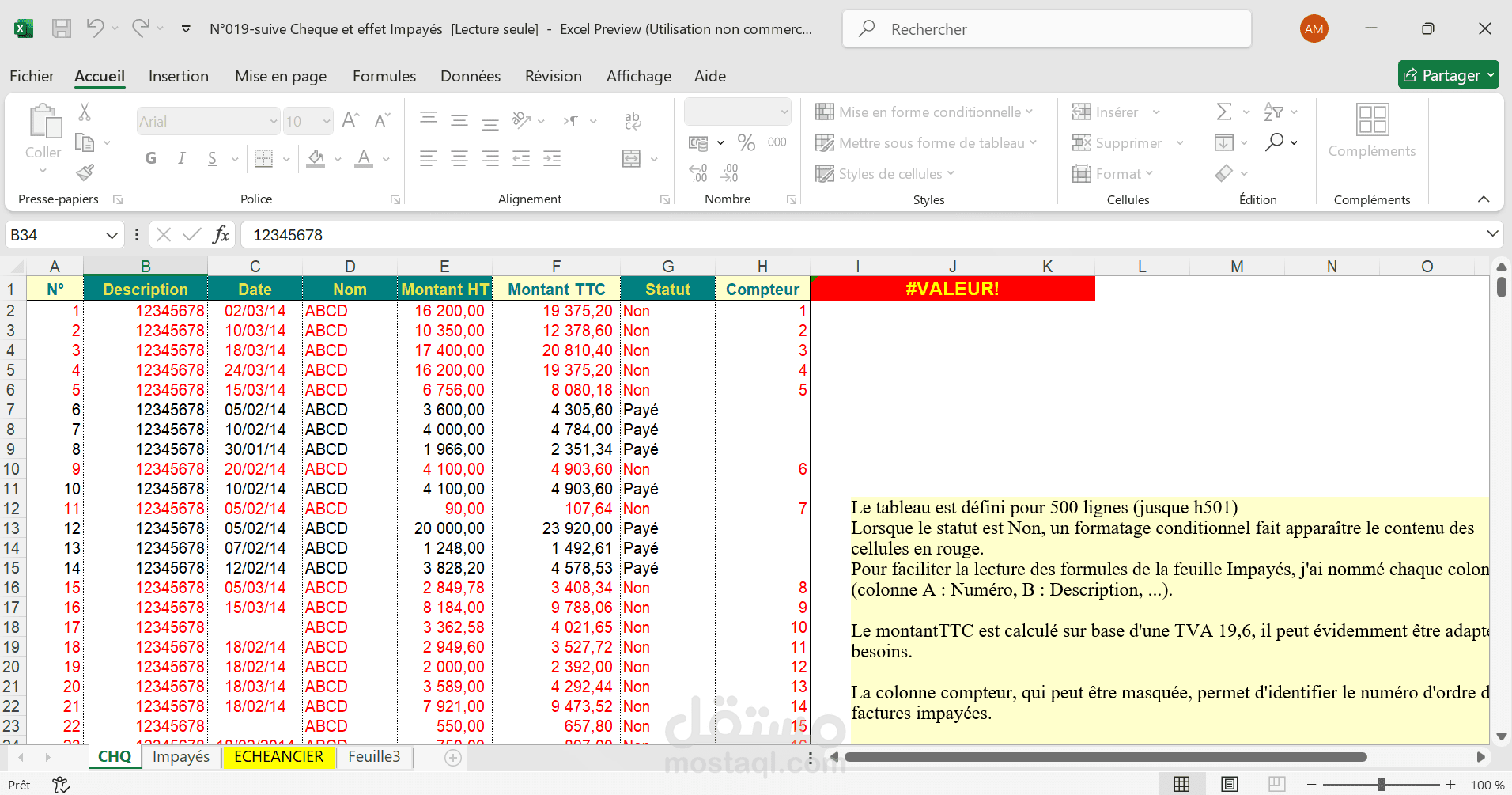Image resolution: width=1512 pixels, height=795 pixels.
Task: Switch to Mise en page tab
Action: point(281,76)
